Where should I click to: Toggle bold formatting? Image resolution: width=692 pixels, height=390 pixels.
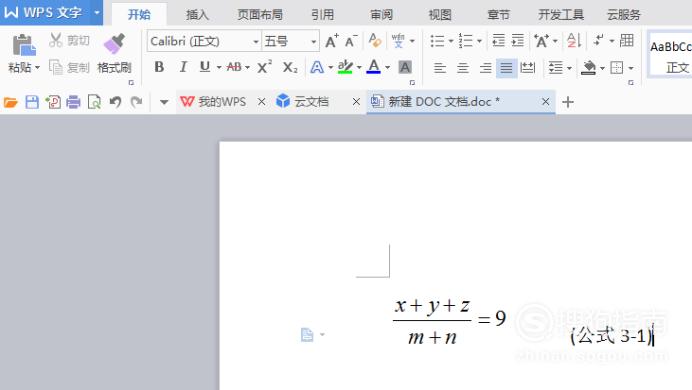(x=159, y=67)
